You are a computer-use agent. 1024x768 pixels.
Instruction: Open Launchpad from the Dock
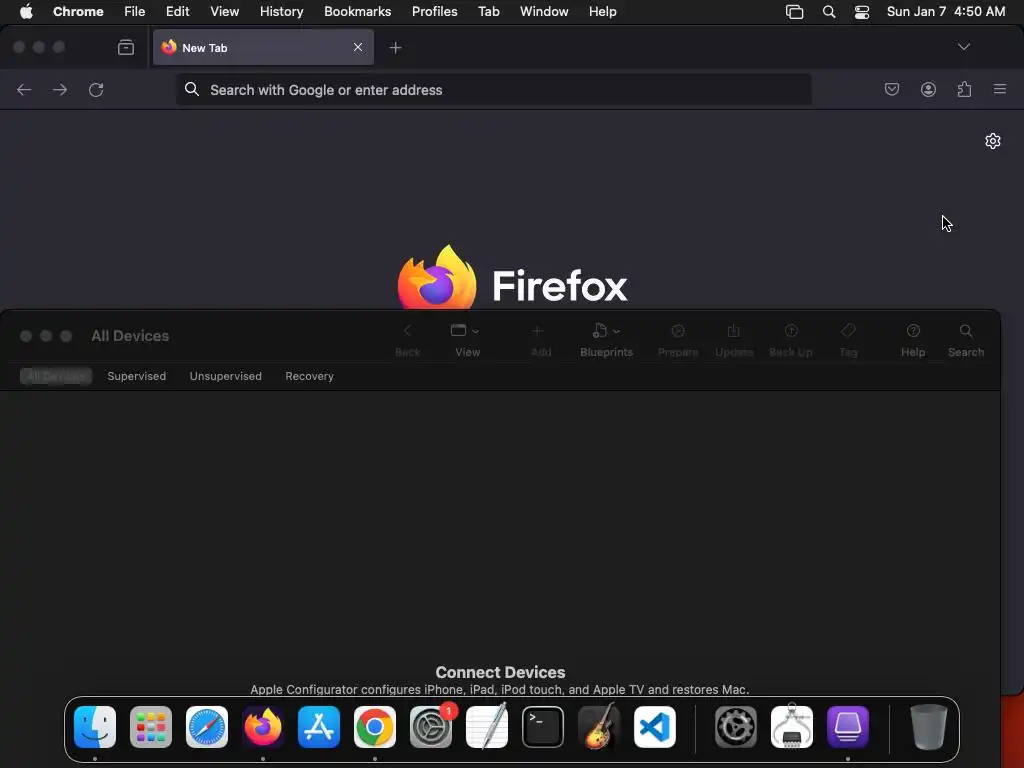pyautogui.click(x=151, y=727)
